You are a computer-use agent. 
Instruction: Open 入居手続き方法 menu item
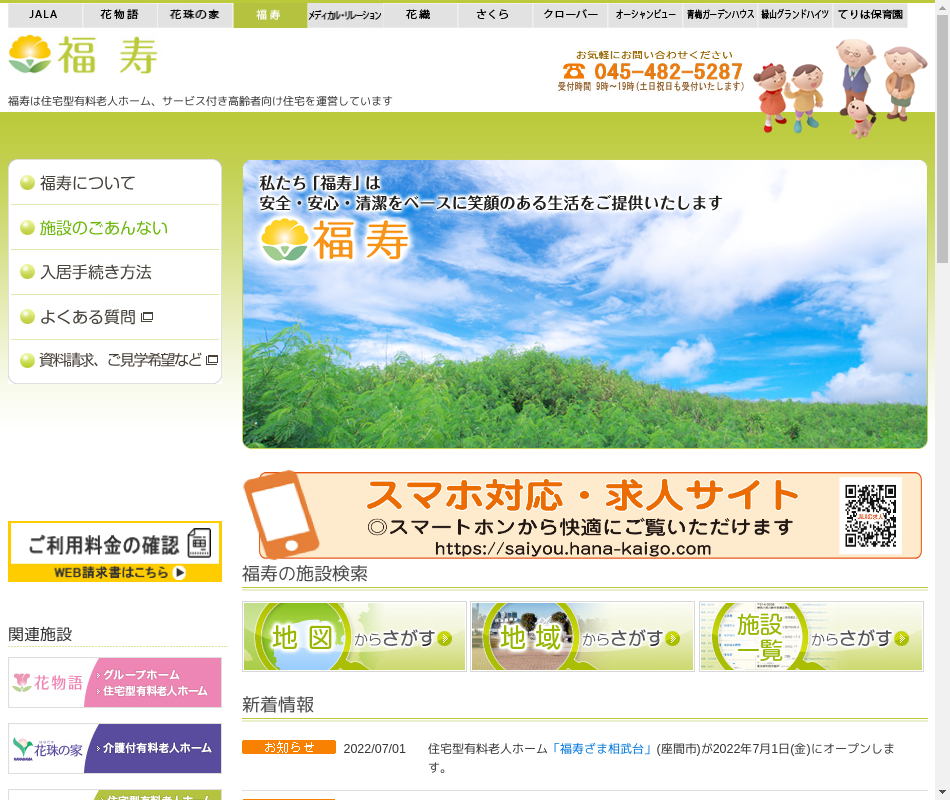(x=115, y=272)
